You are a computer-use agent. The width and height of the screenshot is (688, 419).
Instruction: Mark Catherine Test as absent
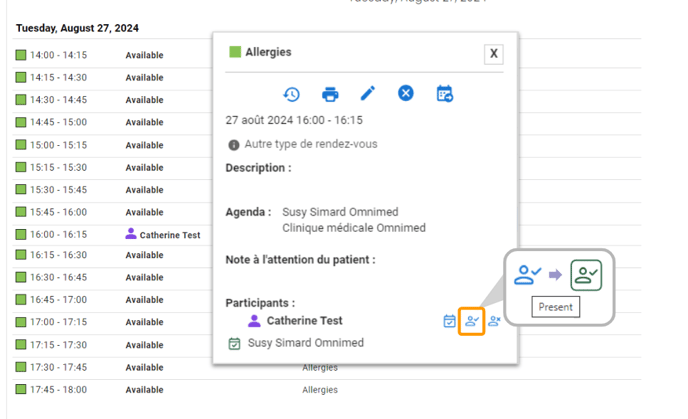point(494,321)
